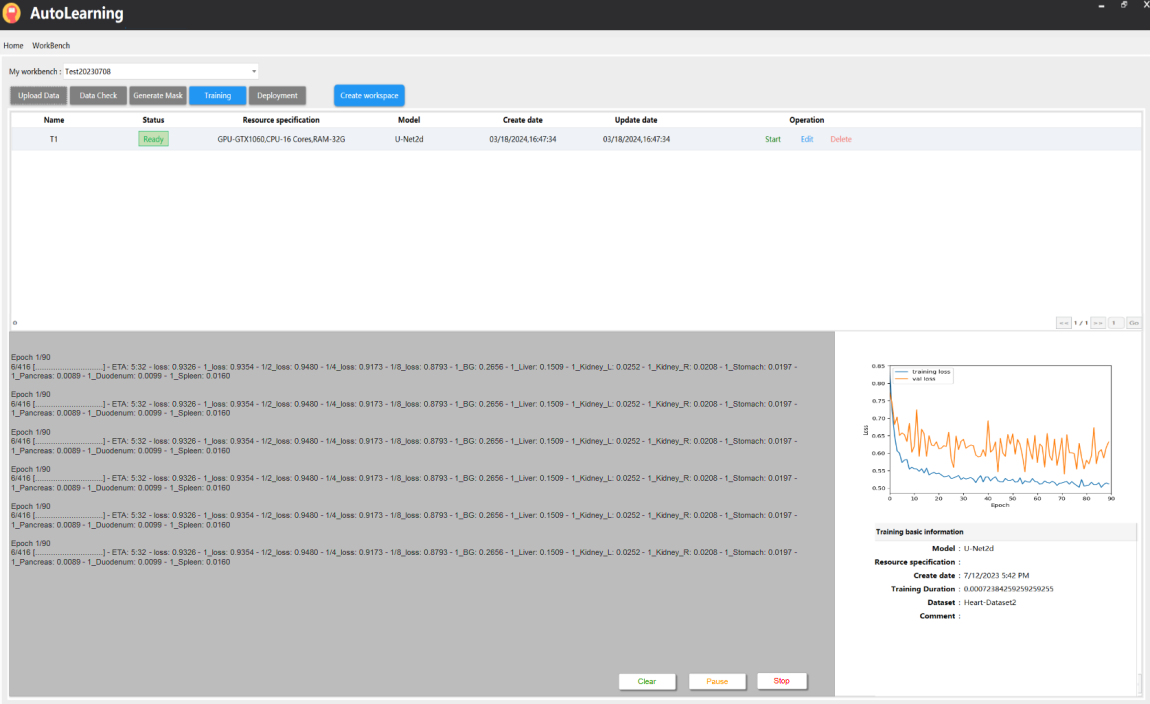Restore the AutoLearning window size

pos(1124,5)
